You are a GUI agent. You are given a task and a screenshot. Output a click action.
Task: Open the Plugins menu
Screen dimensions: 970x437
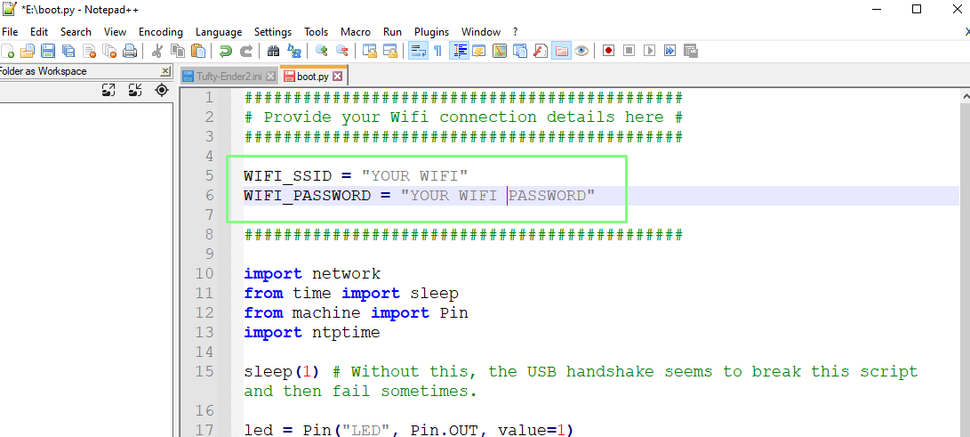[432, 32]
